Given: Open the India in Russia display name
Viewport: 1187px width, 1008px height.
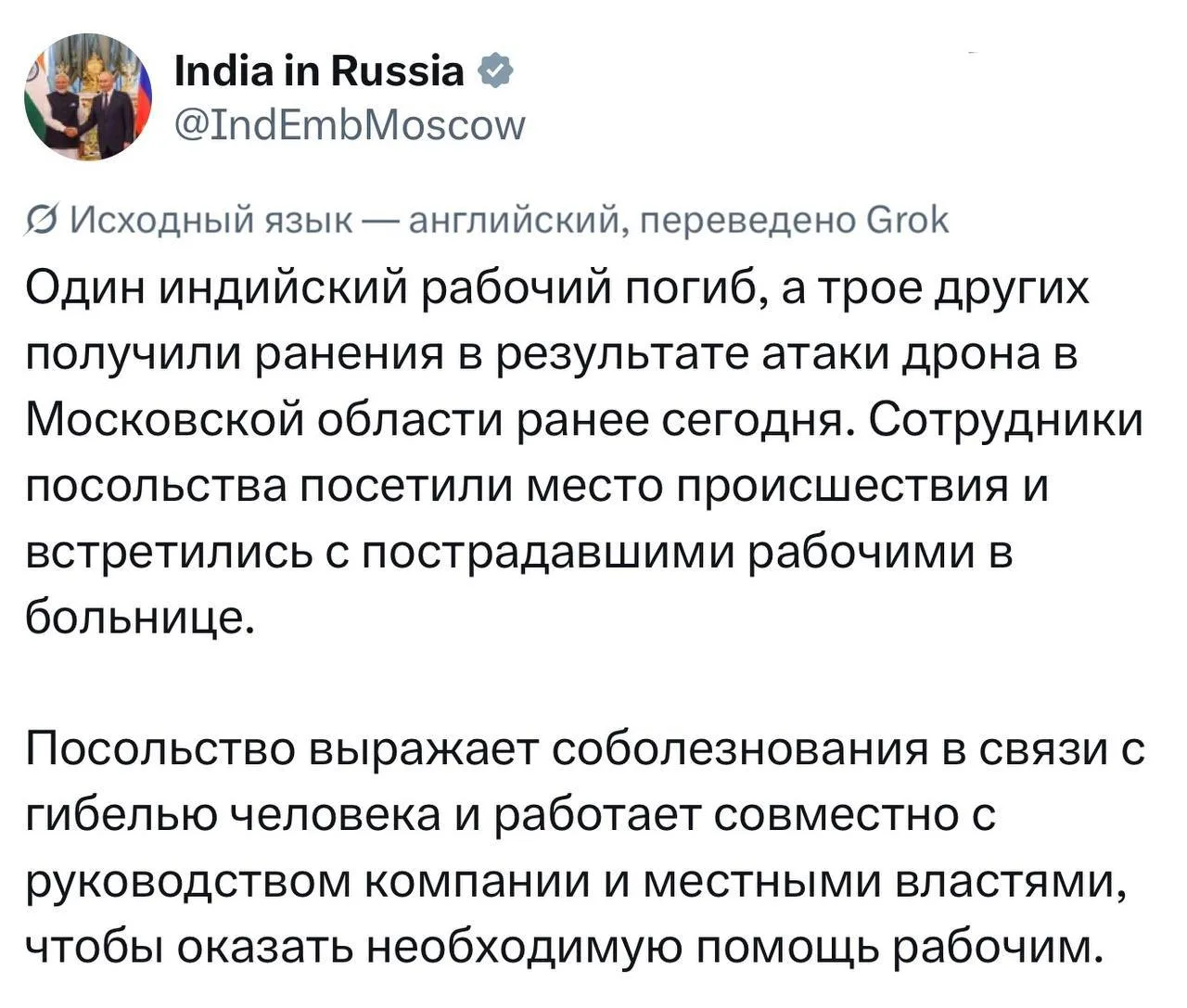Looking at the screenshot, I should point(319,71).
